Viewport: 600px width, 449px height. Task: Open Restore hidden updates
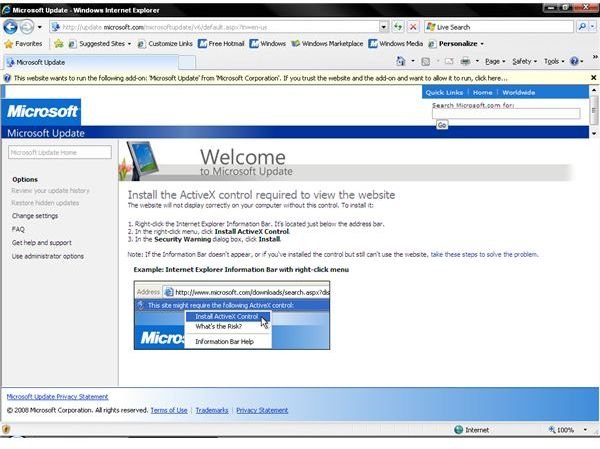pos(45,203)
